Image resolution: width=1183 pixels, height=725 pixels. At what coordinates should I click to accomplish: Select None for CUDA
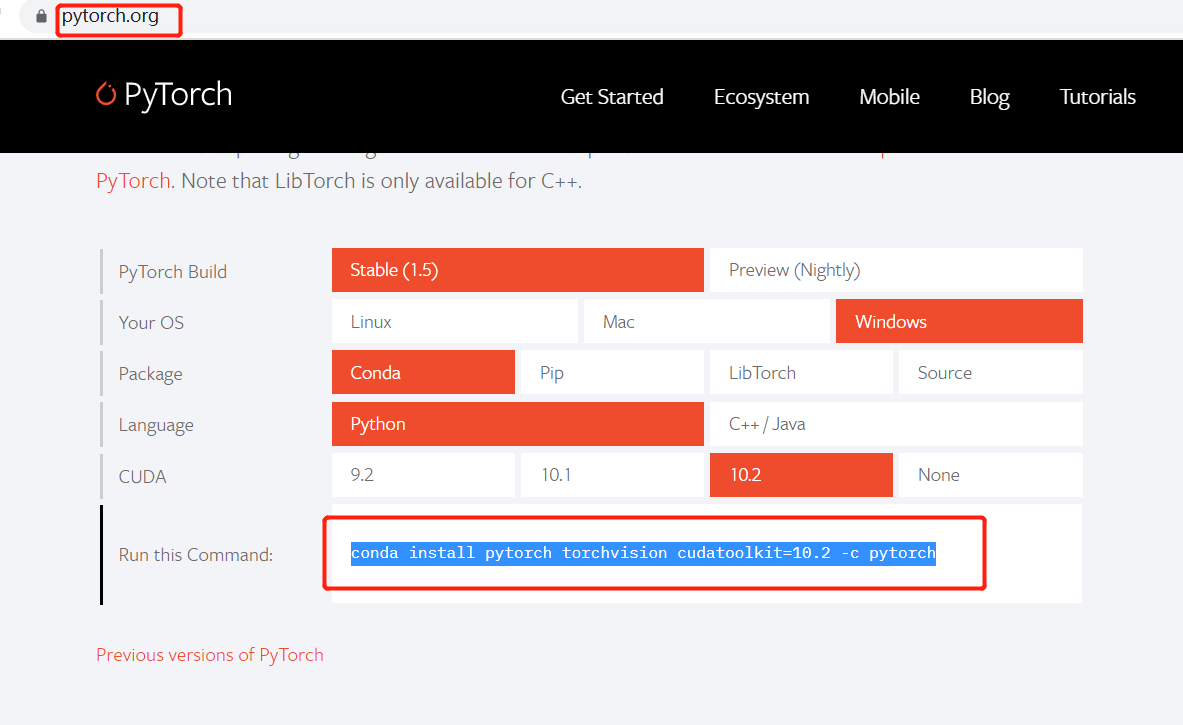click(991, 475)
